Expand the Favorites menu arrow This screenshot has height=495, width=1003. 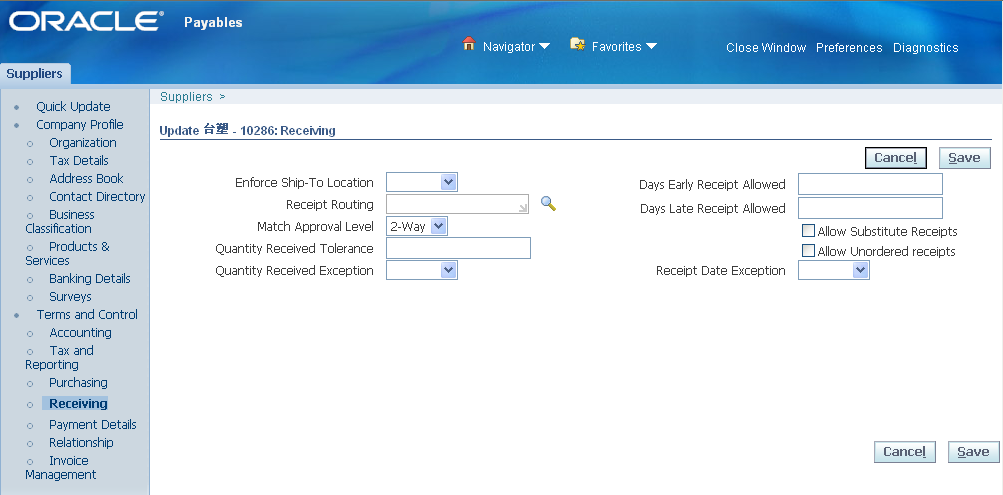point(651,47)
